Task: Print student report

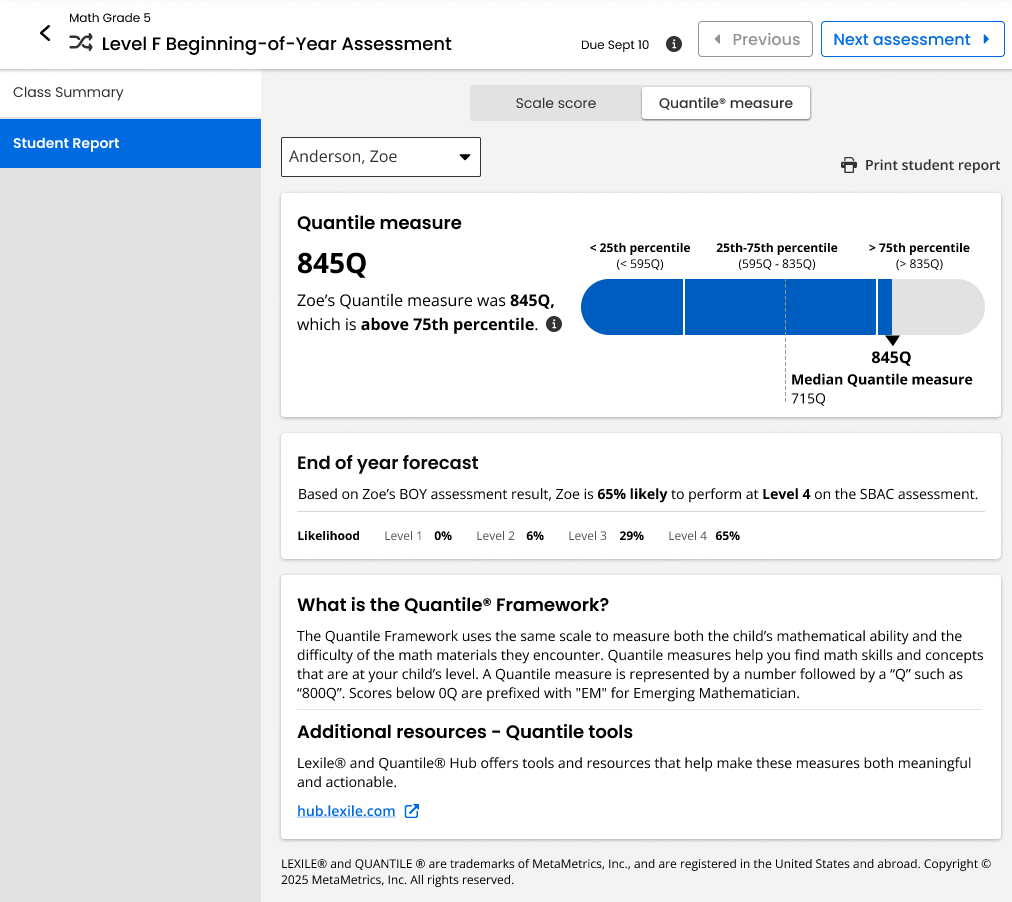Action: (x=920, y=165)
